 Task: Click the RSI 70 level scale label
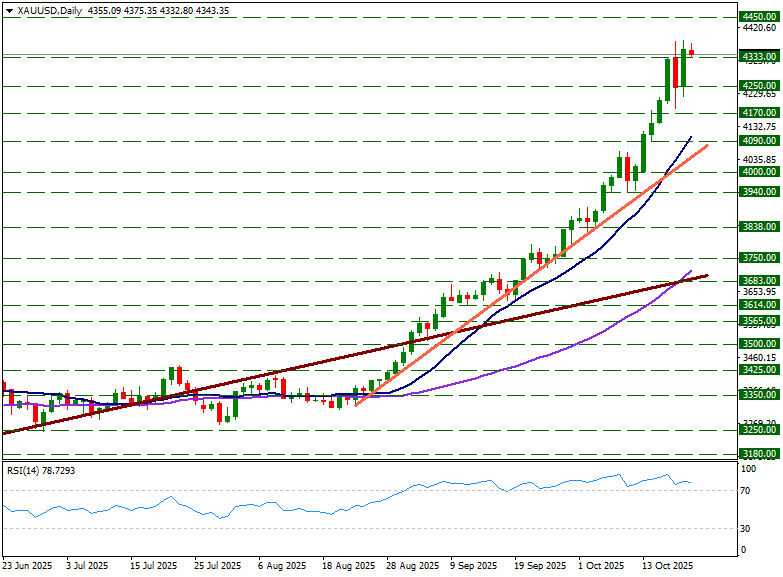(x=745, y=491)
